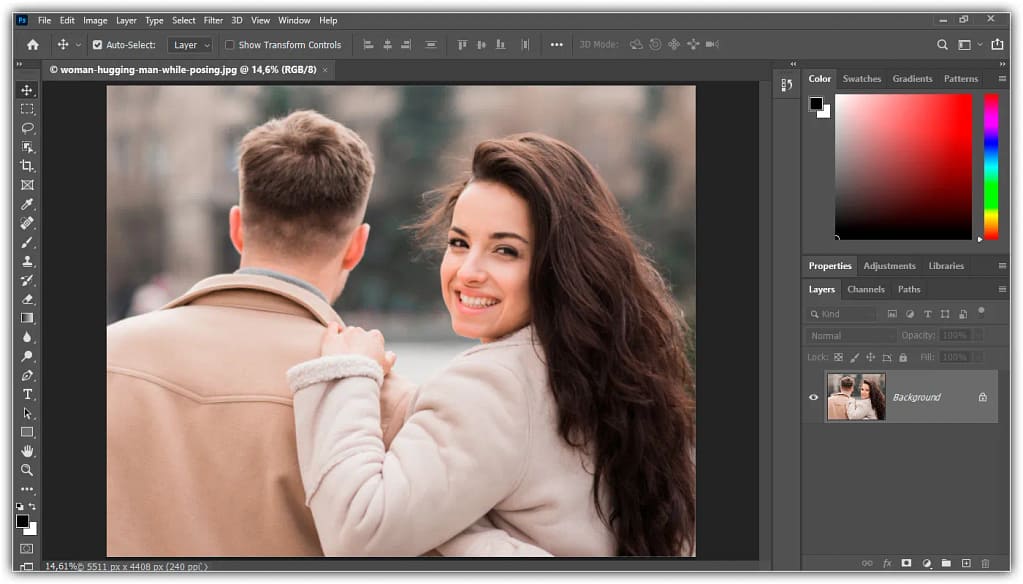
Task: Click the hue slider in Color panel
Action: (991, 167)
